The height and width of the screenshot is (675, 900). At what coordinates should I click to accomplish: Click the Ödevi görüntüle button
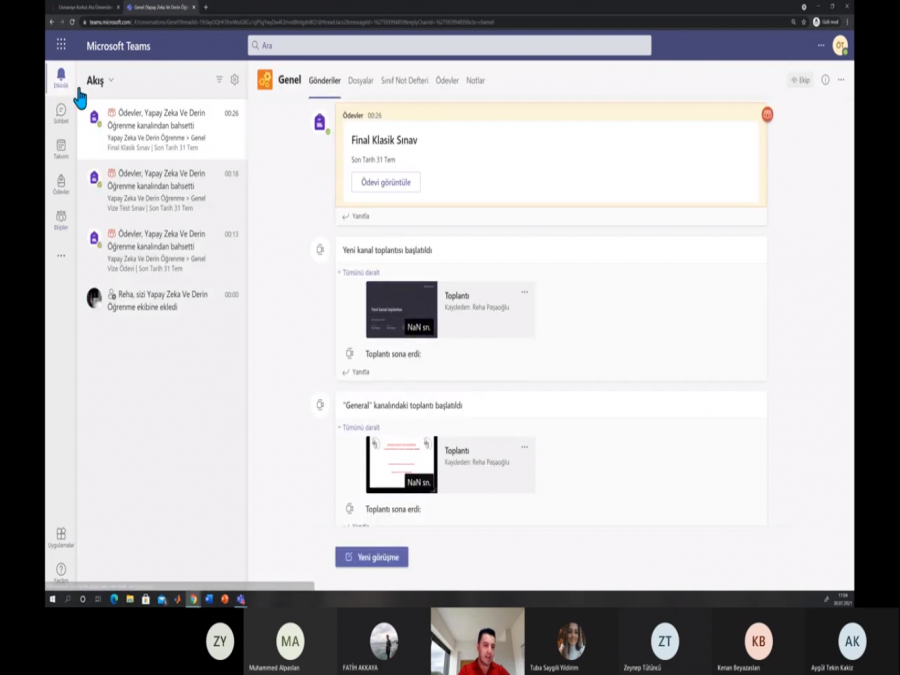(386, 182)
